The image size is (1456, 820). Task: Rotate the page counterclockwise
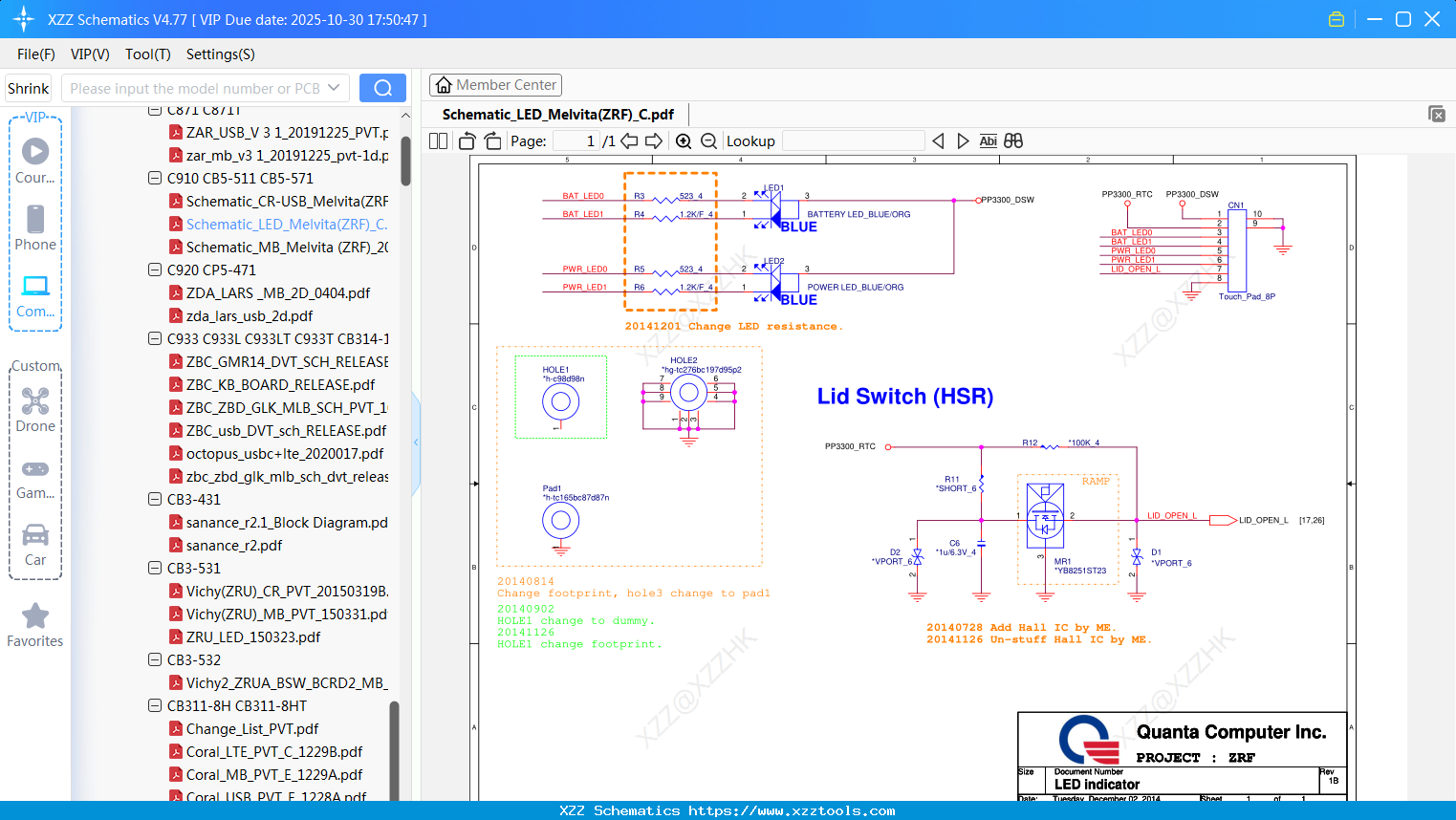467,141
